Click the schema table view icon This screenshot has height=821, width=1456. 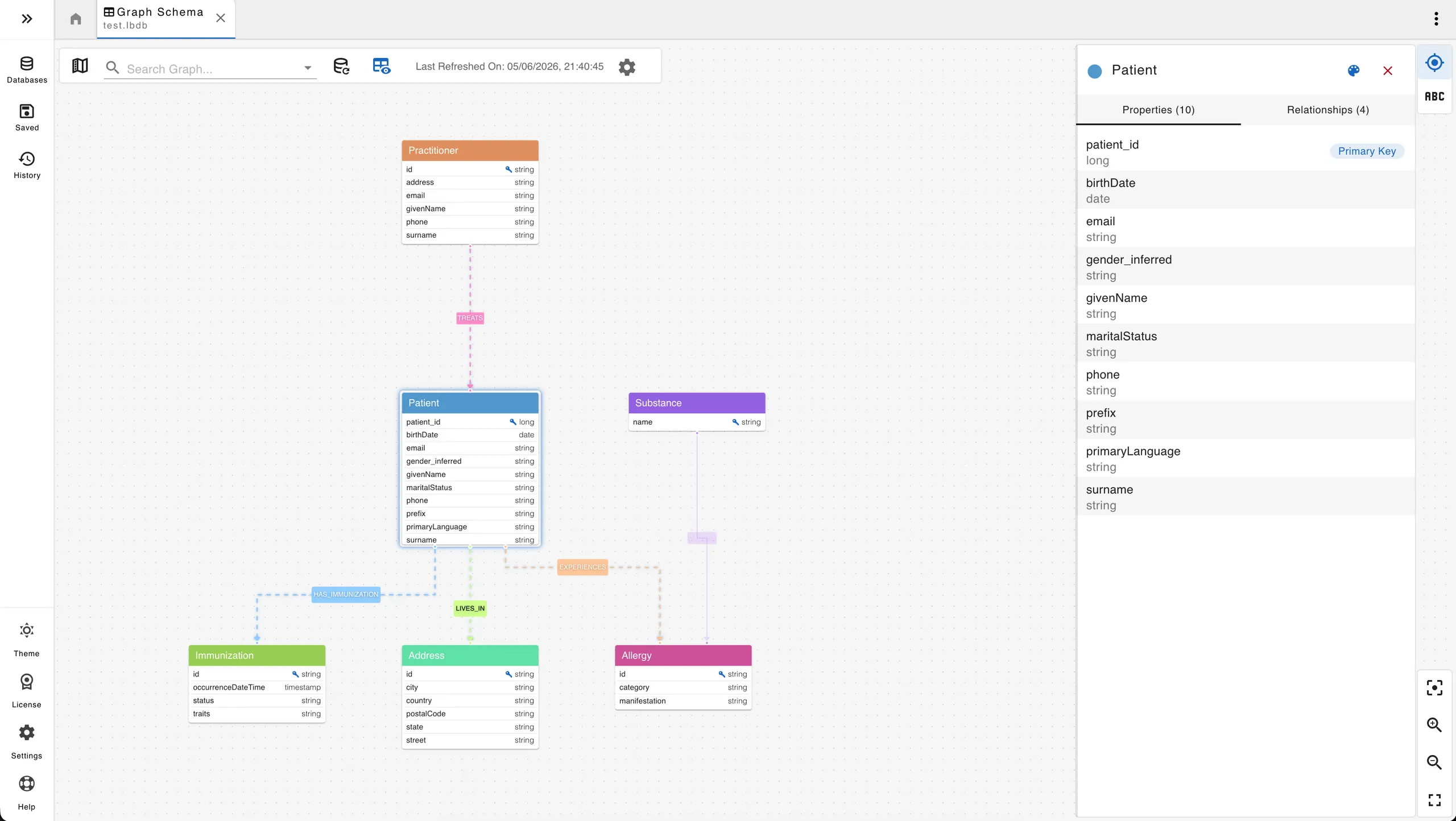tap(382, 66)
